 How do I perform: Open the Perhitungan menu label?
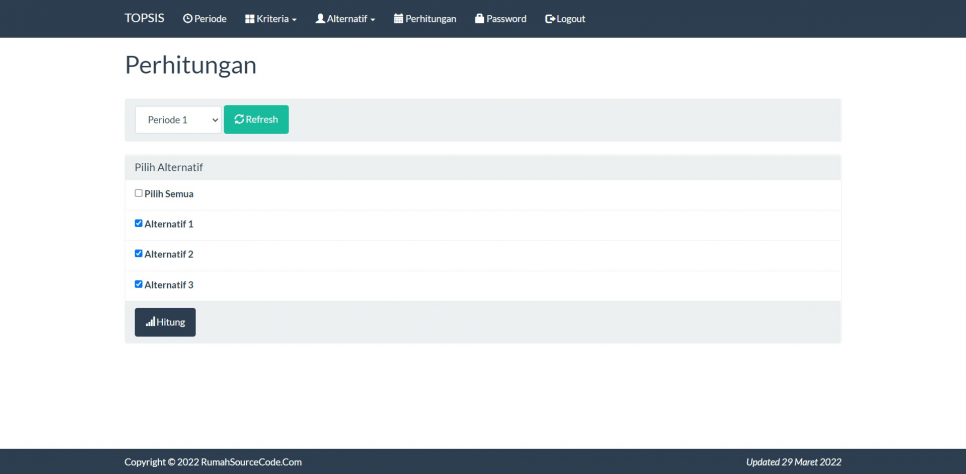tap(431, 19)
